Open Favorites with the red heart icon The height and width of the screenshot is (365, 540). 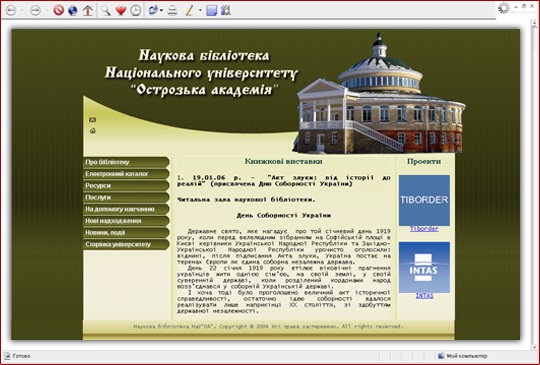coord(121,10)
